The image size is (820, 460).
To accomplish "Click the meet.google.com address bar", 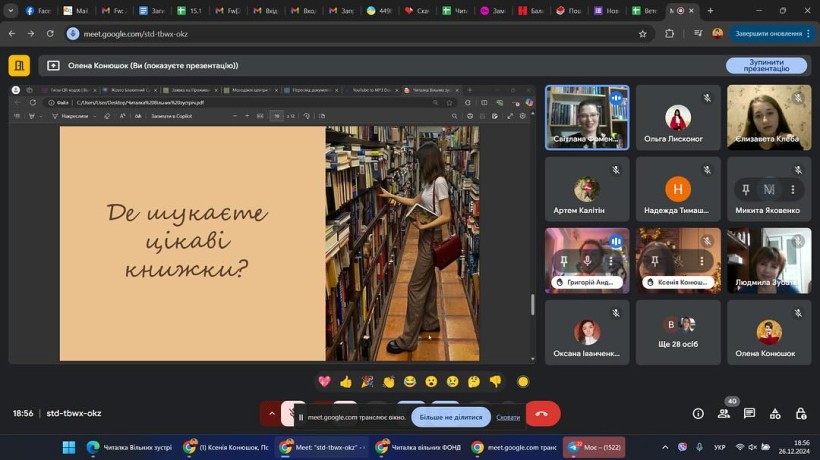I will pos(356,33).
